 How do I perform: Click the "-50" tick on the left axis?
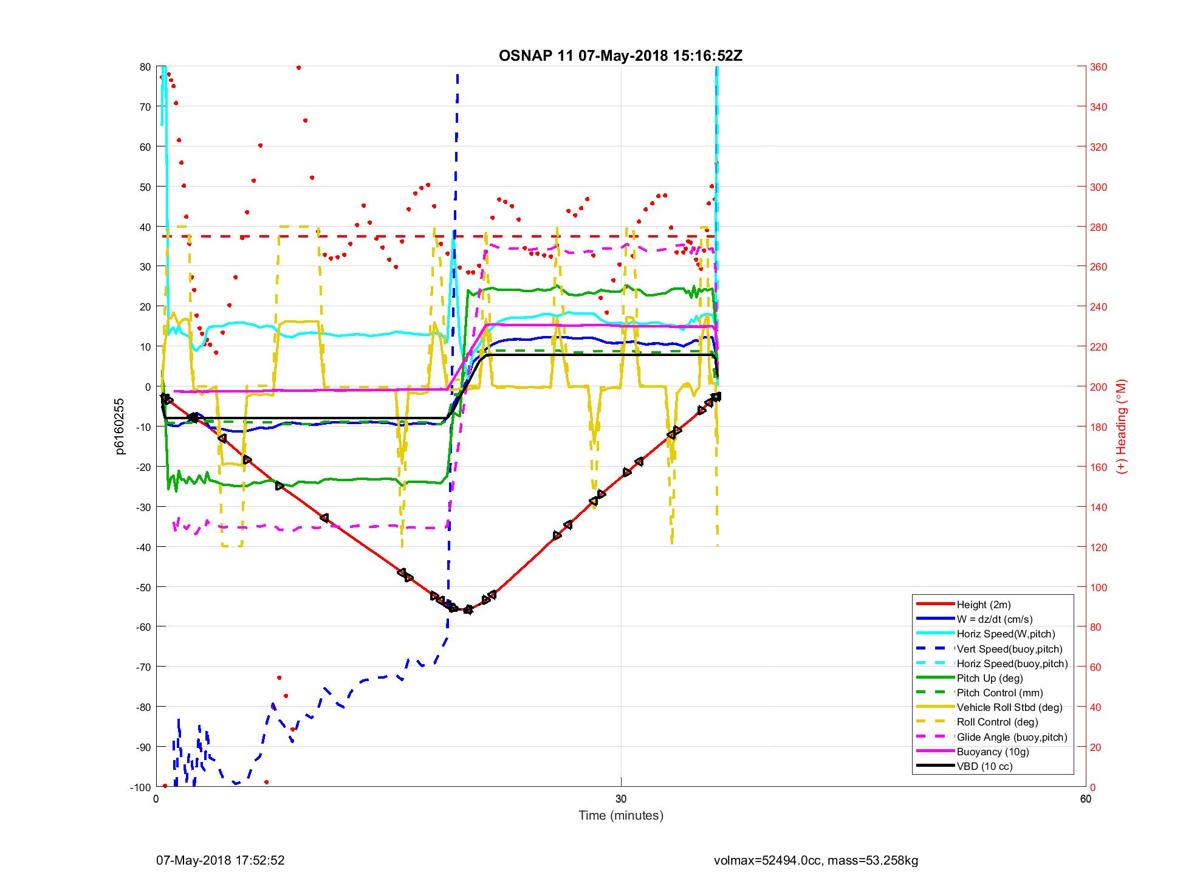142,587
